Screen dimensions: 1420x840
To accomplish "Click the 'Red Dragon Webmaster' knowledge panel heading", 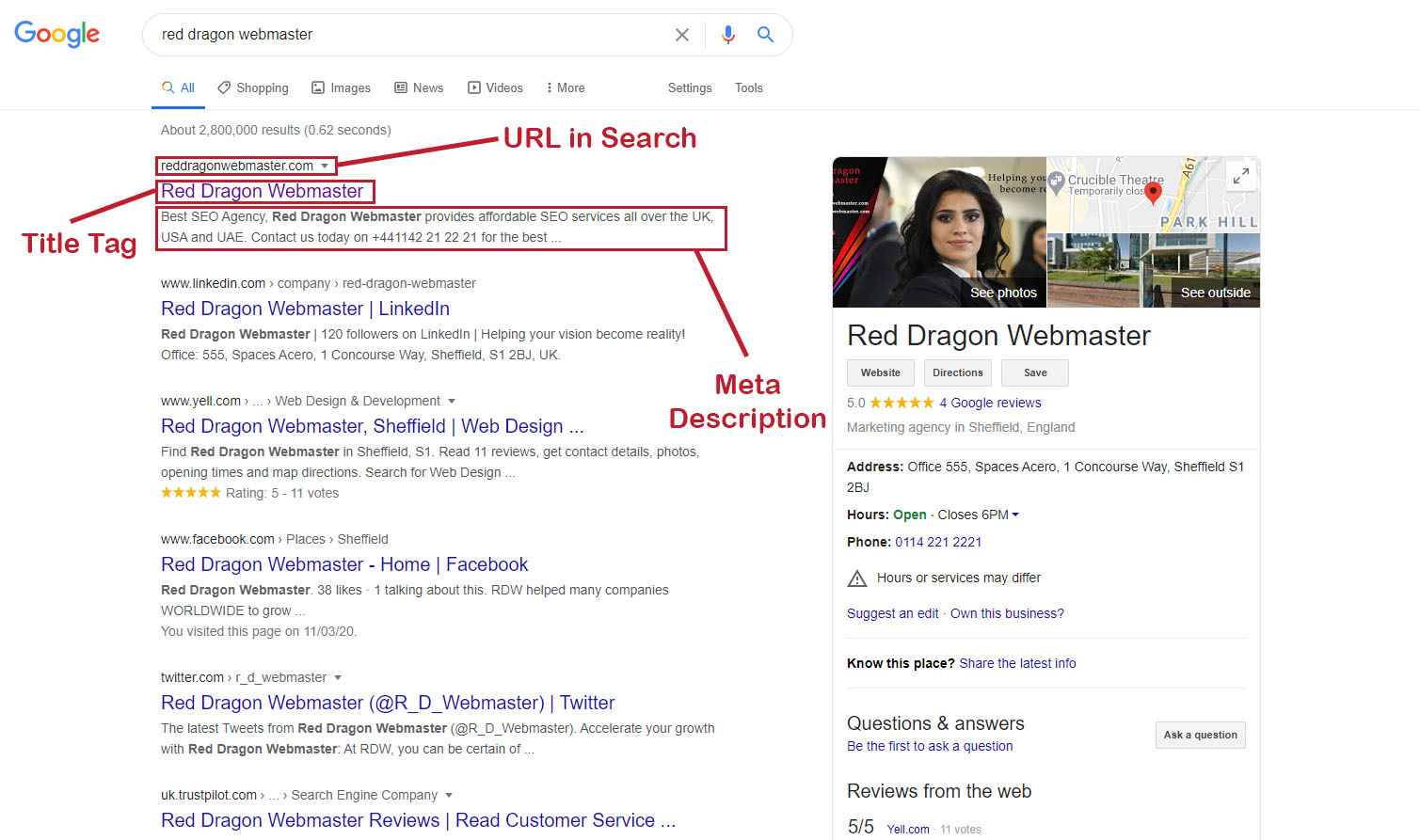I will [x=998, y=336].
